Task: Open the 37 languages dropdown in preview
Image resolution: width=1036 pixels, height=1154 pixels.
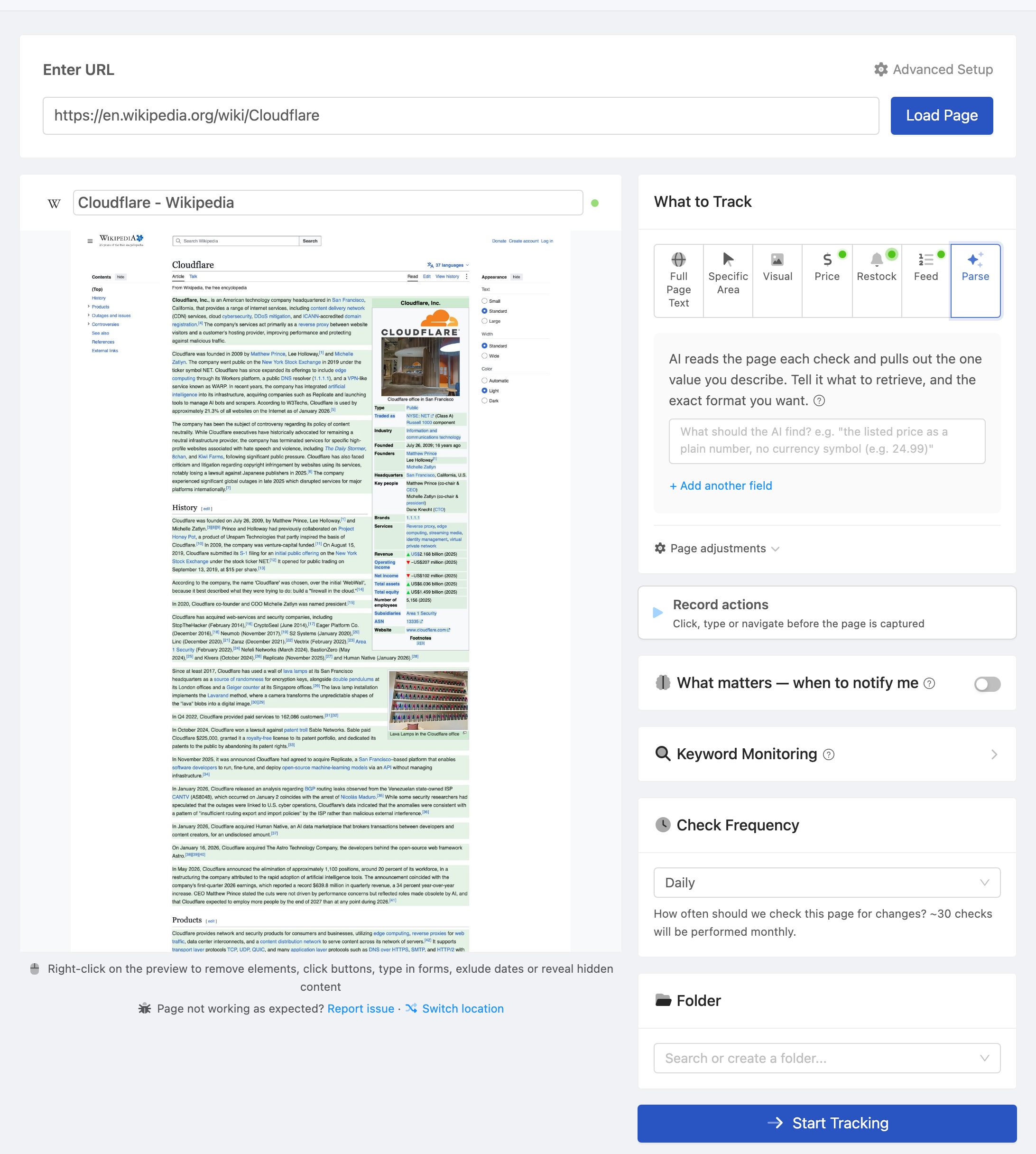Action: point(448,265)
